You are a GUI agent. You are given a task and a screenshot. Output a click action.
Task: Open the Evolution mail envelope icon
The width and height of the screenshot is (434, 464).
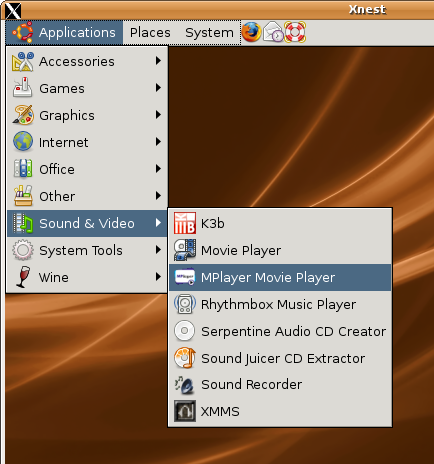coord(273,32)
